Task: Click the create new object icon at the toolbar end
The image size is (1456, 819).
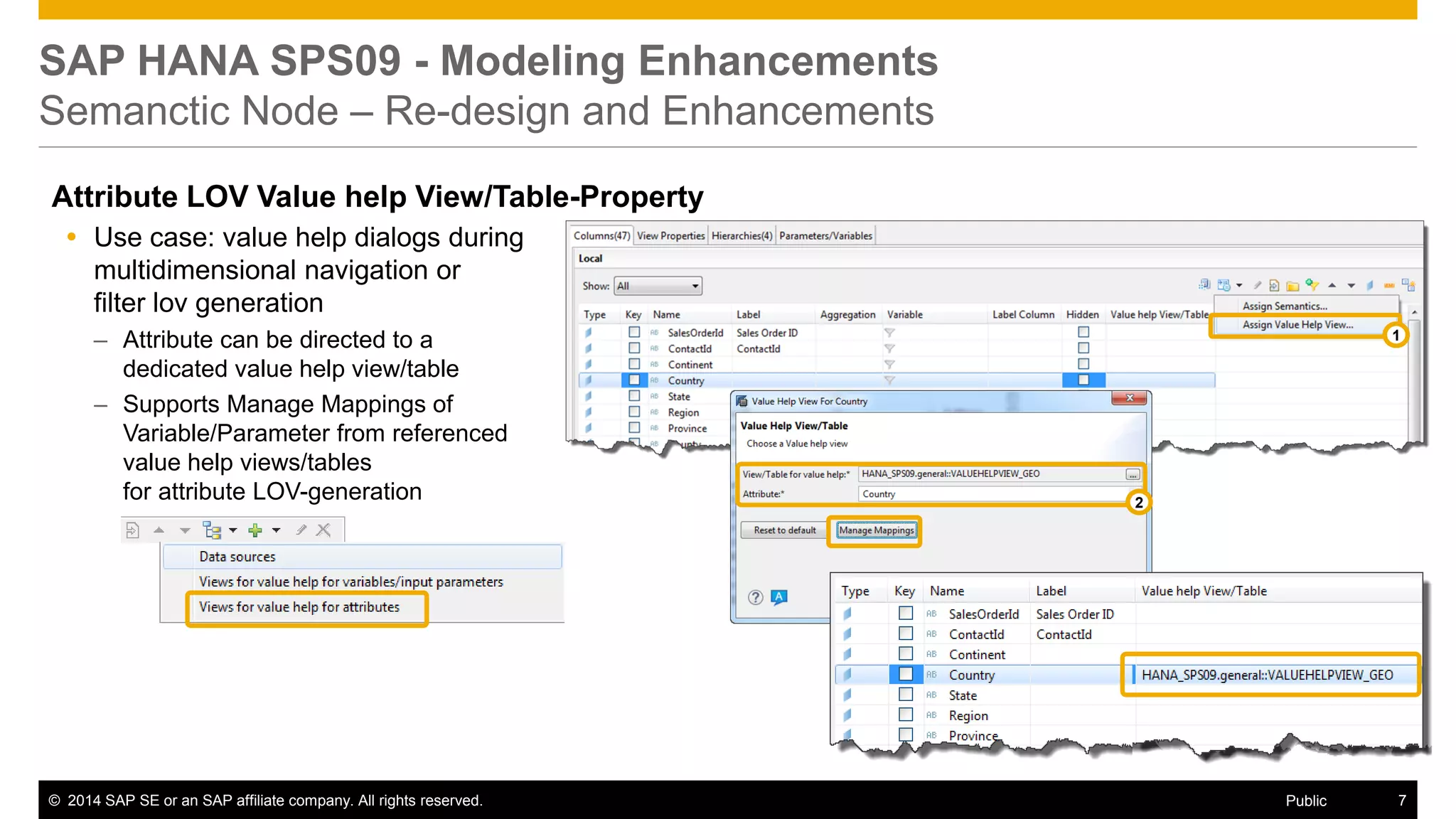Action: (1408, 285)
